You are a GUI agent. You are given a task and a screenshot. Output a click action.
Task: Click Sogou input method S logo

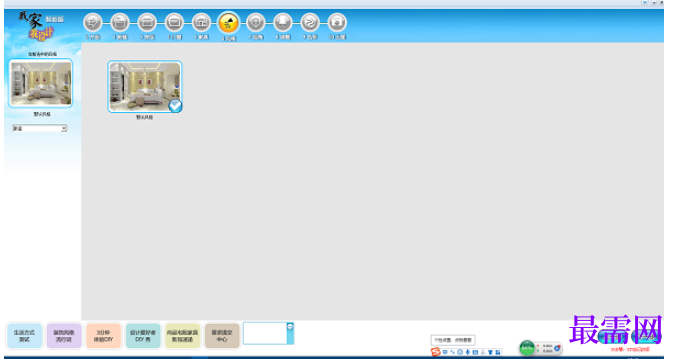tap(435, 352)
